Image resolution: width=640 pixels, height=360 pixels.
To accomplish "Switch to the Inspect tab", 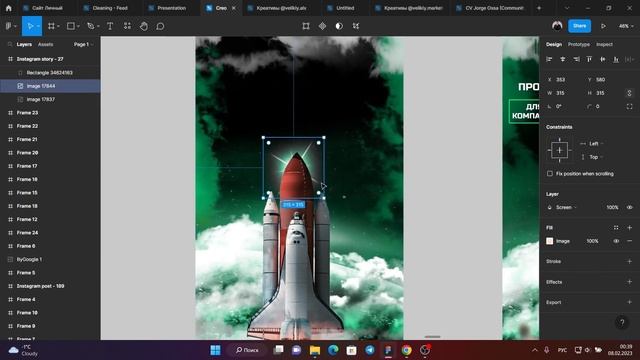I will 604,44.
